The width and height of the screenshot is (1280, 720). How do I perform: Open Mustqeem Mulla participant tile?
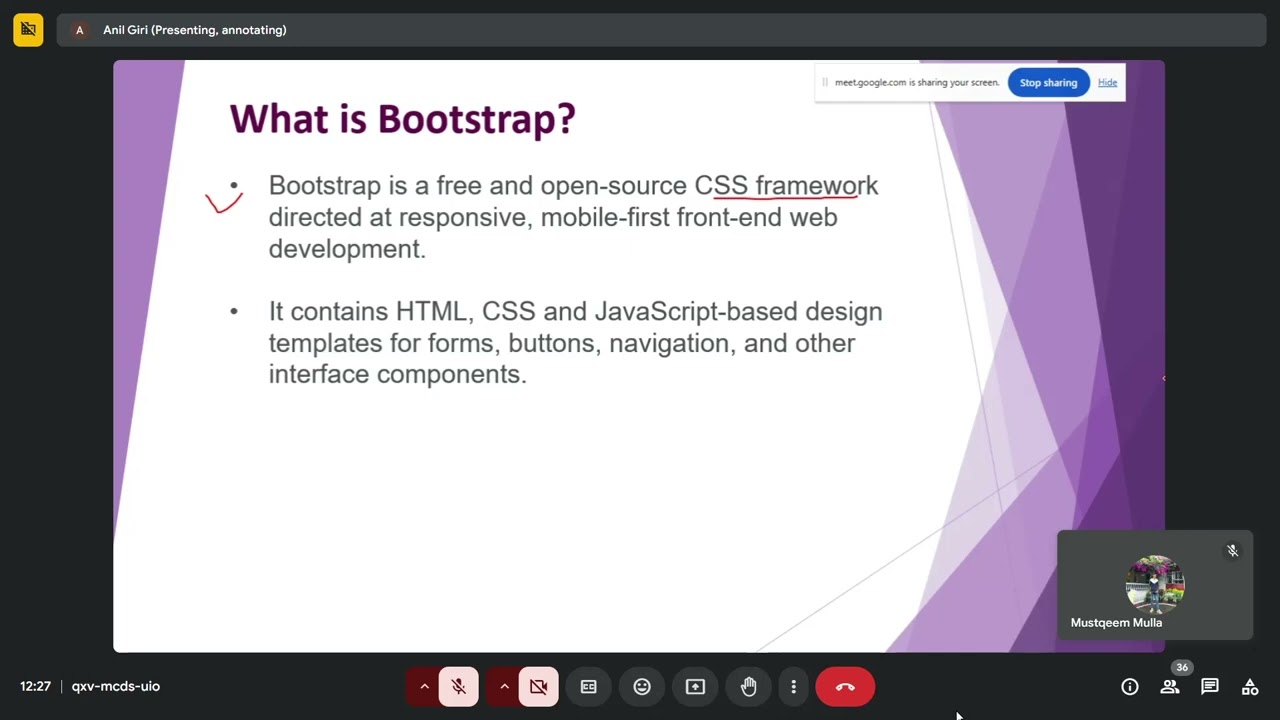(x=1155, y=585)
